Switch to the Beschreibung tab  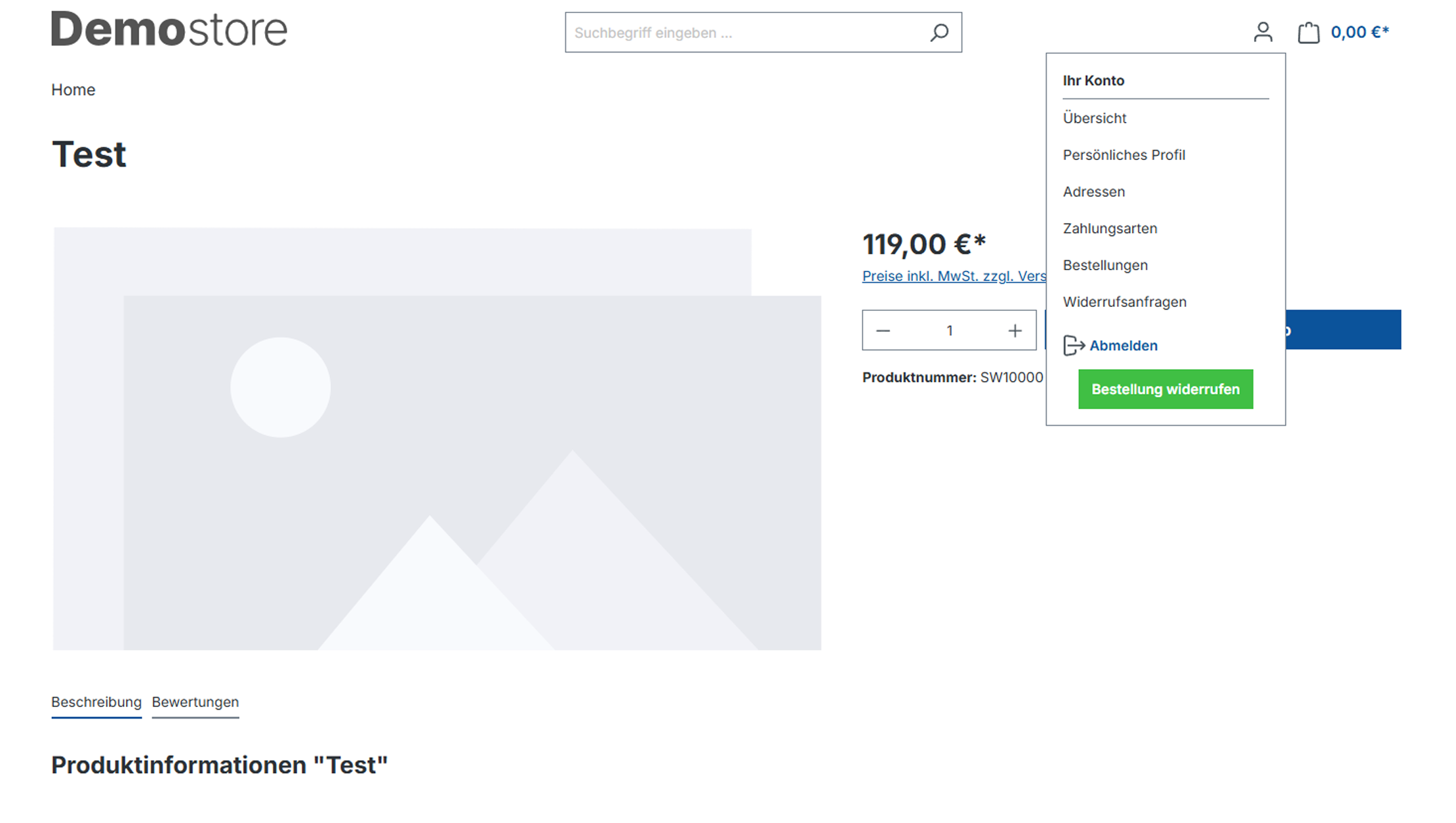pyautogui.click(x=96, y=702)
